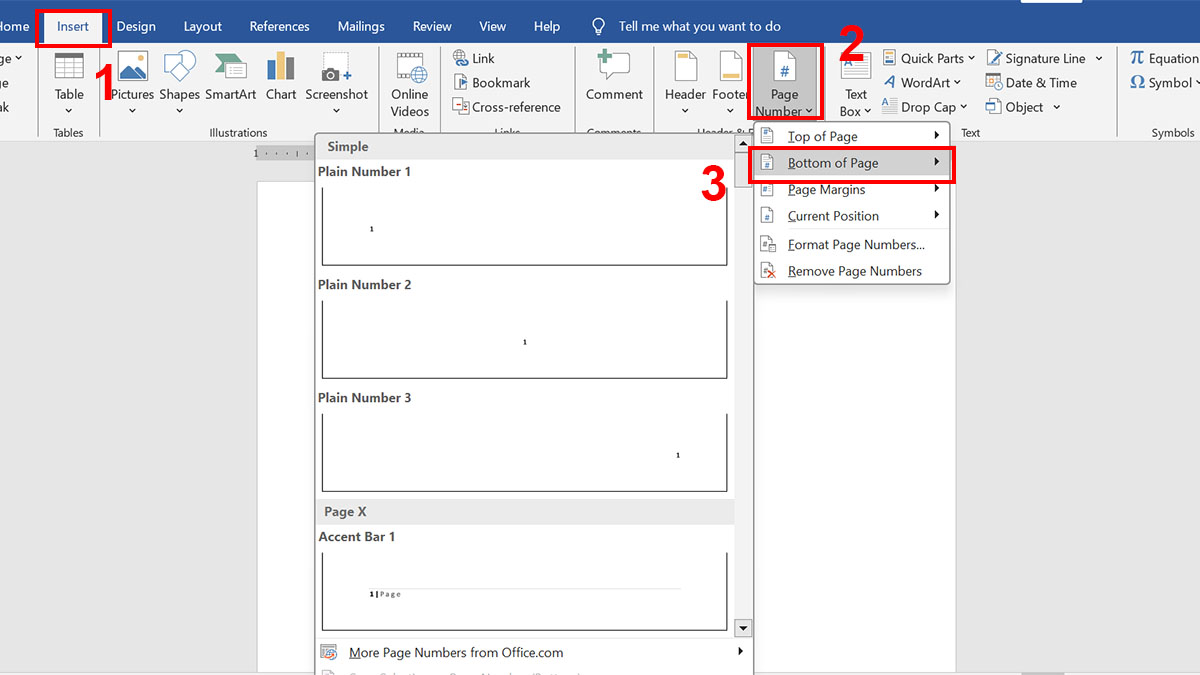Screen dimensions: 1200x675
Task: Add a Signature Line
Action: click(x=1037, y=57)
